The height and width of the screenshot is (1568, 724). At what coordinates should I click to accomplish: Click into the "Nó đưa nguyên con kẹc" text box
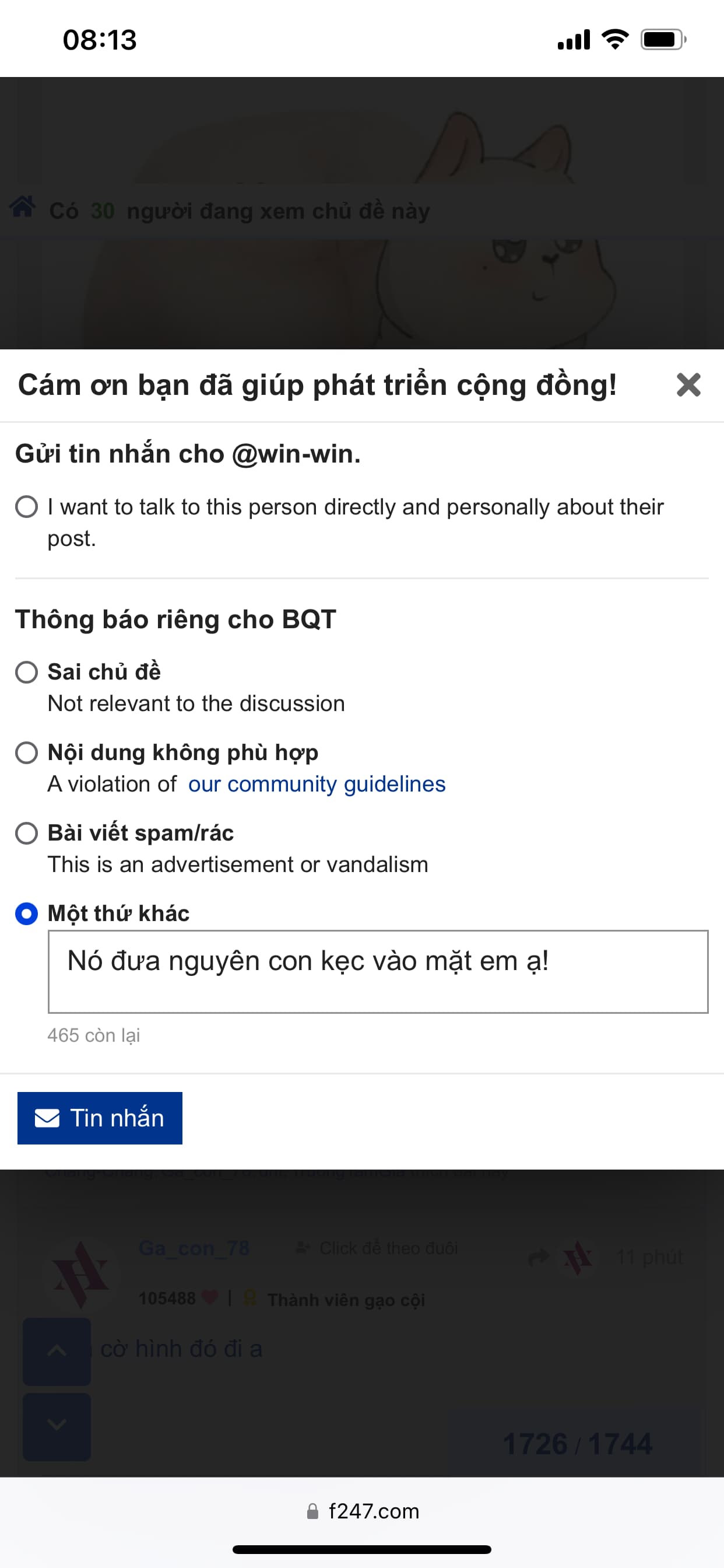[378, 971]
